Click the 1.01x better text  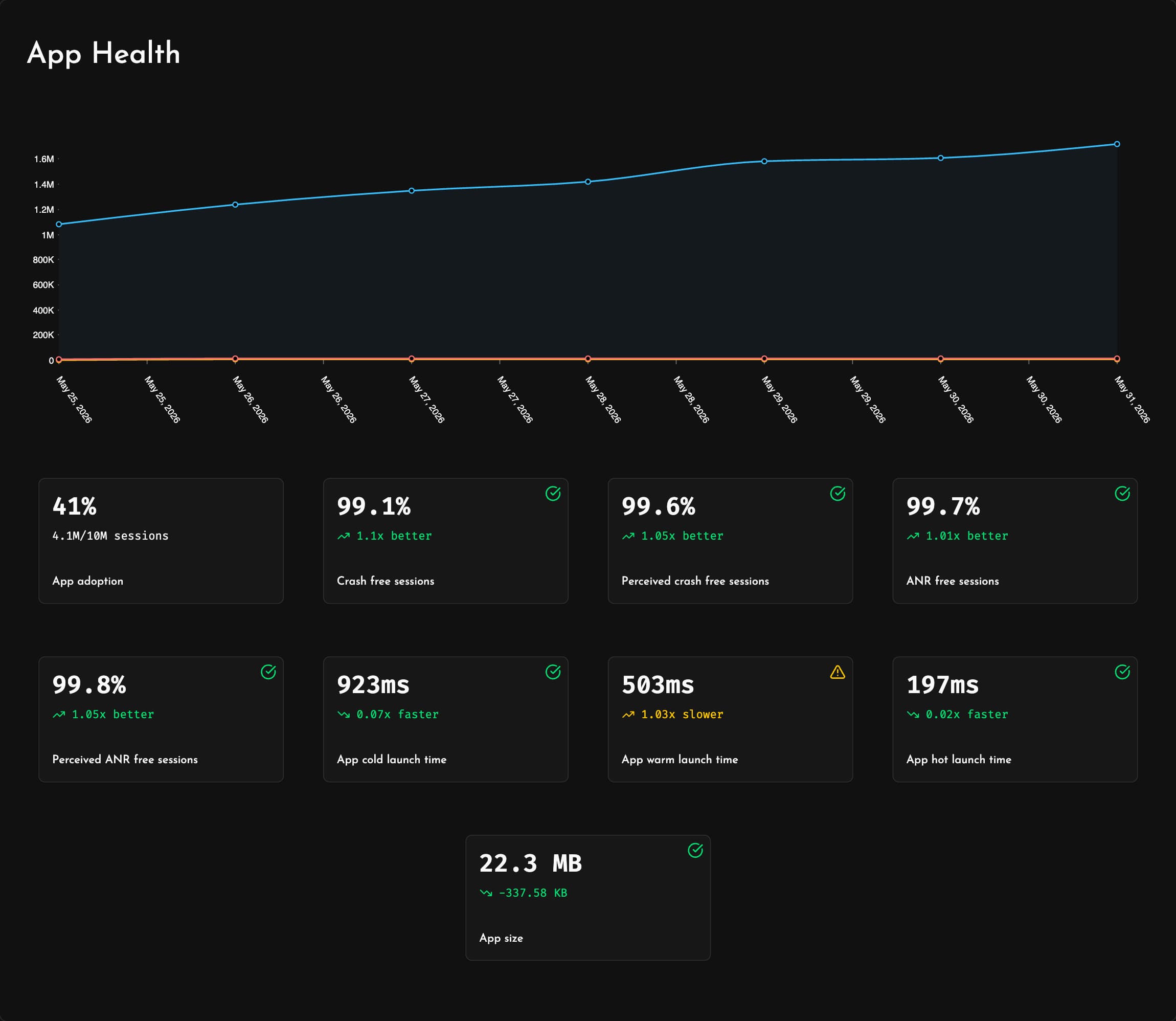(x=967, y=536)
